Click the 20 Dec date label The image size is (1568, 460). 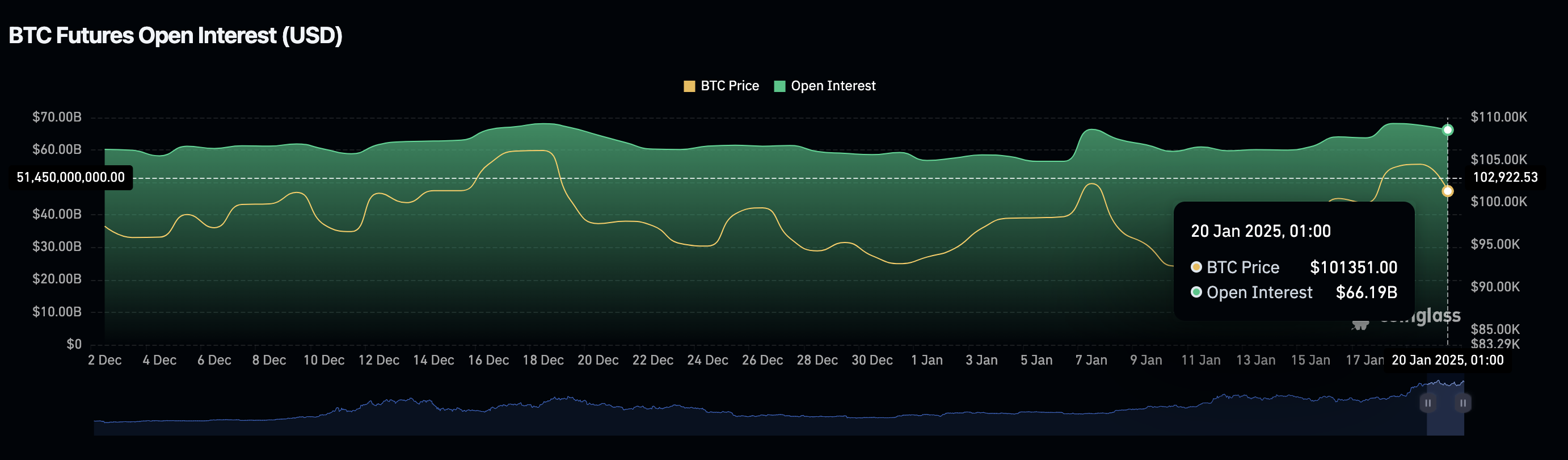pyautogui.click(x=598, y=360)
